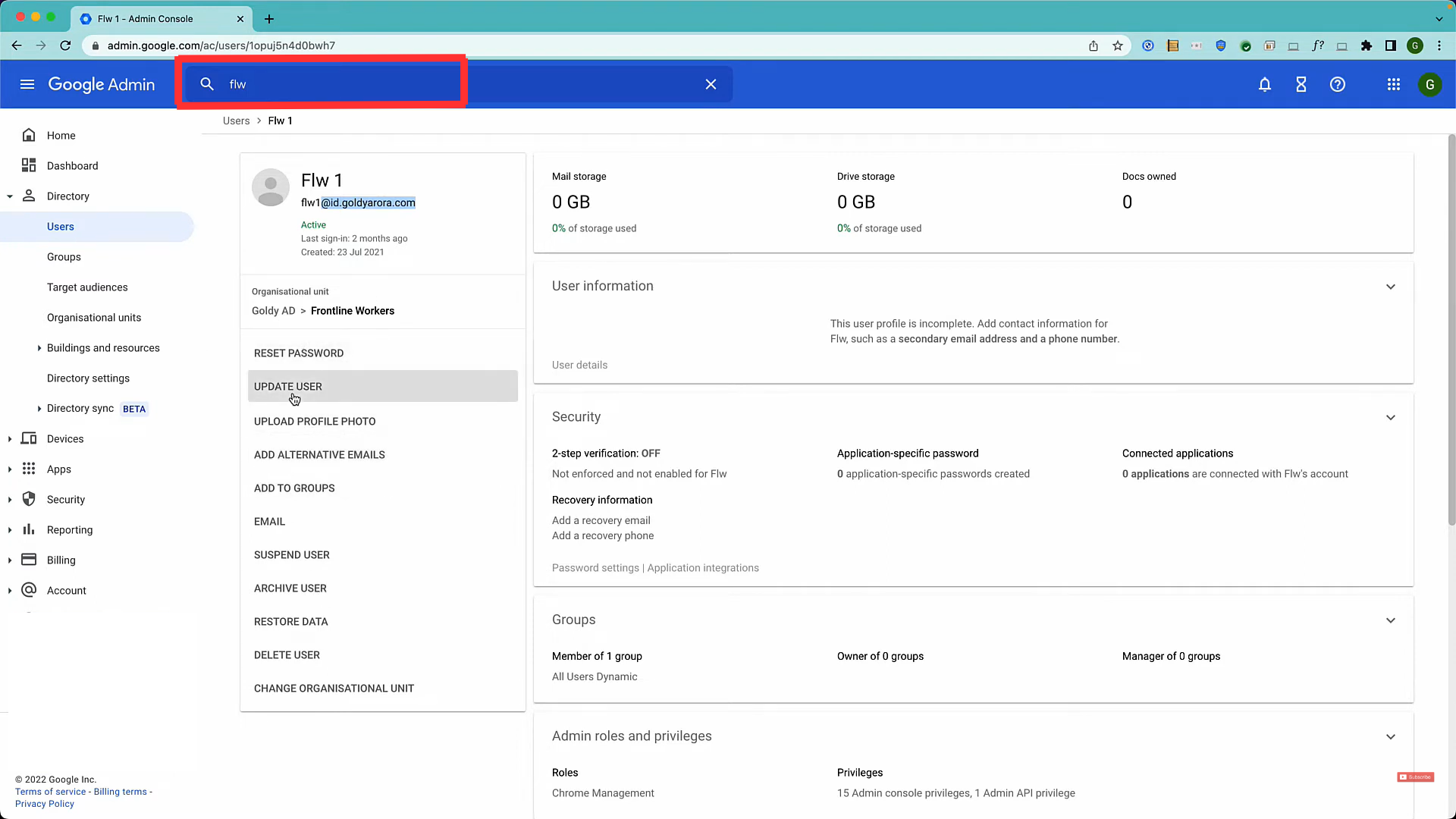Collapse the User information section chevron
Screen dimensions: 1456x819
pyautogui.click(x=1390, y=287)
